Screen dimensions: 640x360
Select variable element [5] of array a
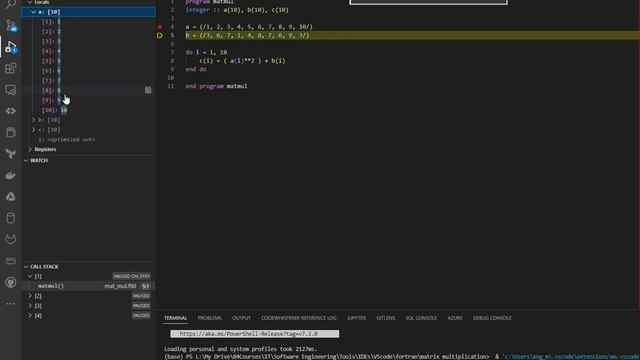[x=89, y=61]
